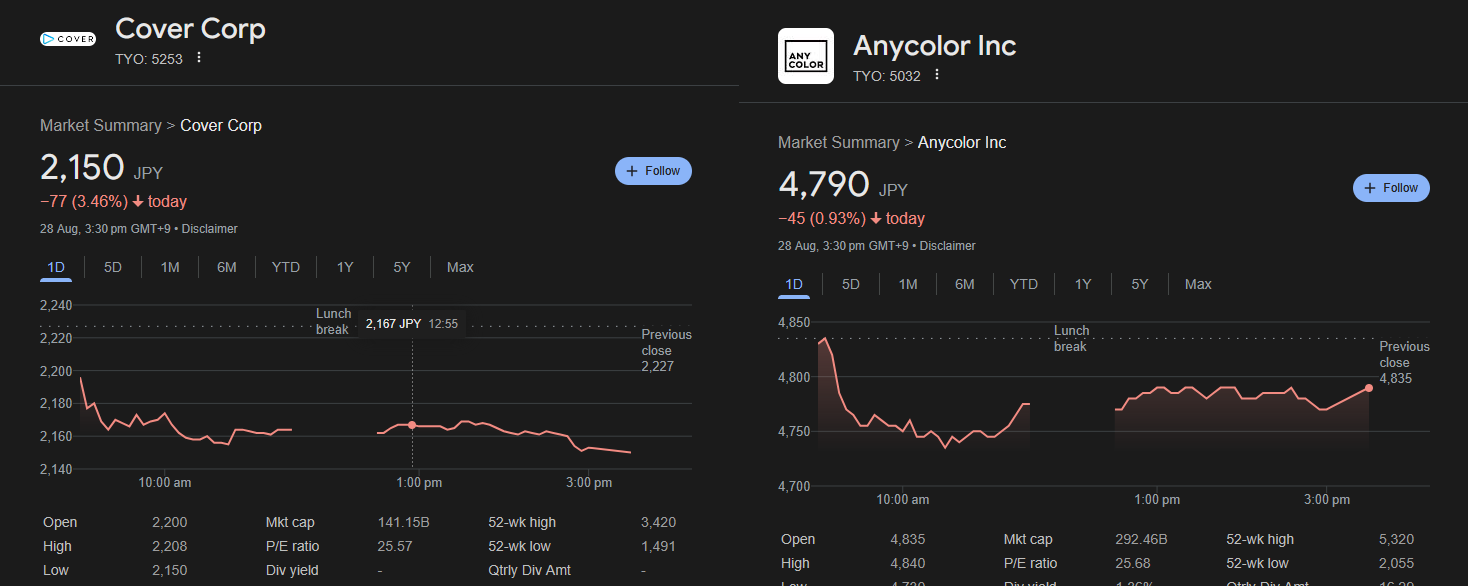1468x586 pixels.
Task: Click the 12:55 data point on Cover chart
Action: (x=412, y=425)
